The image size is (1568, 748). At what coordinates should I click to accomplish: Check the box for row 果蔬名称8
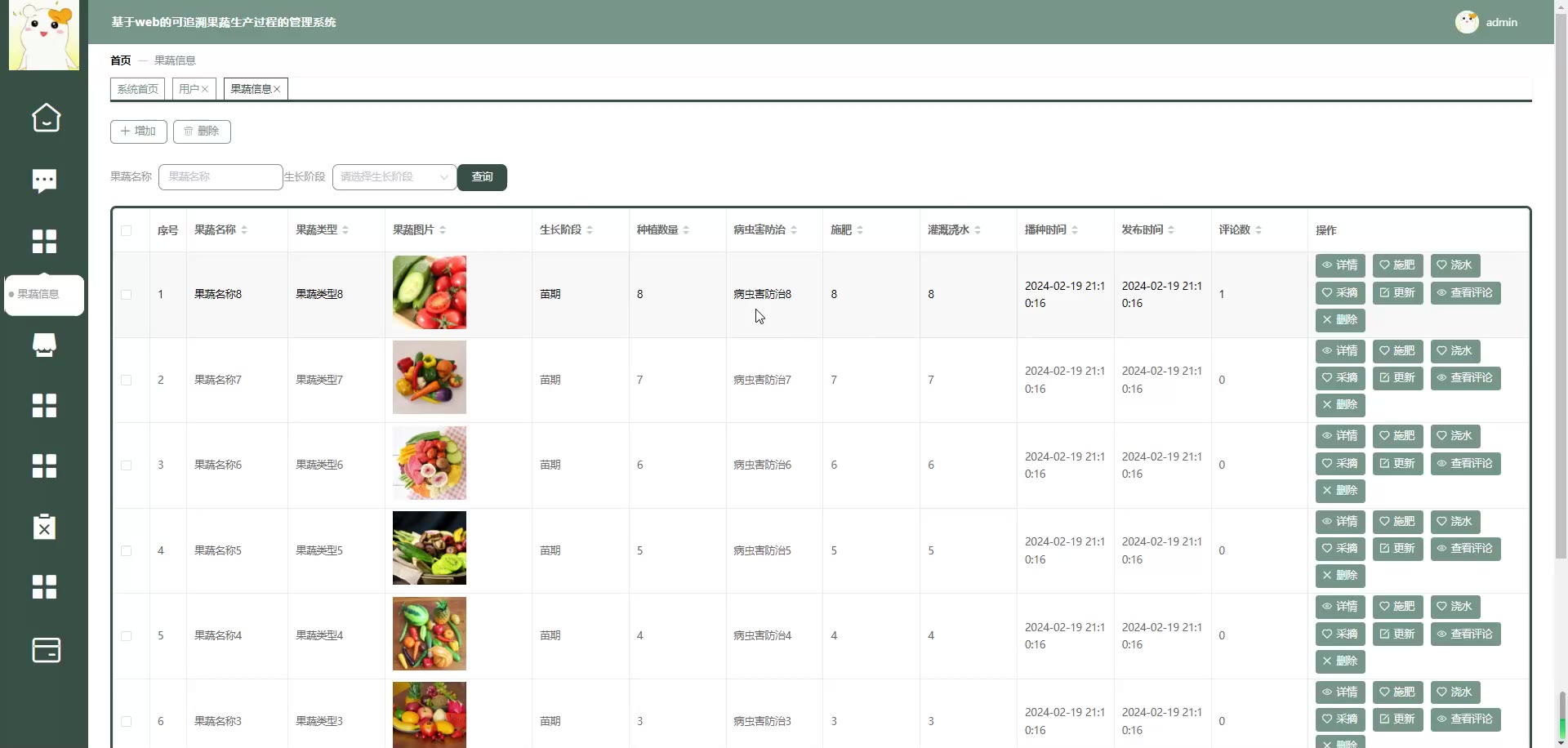(126, 295)
